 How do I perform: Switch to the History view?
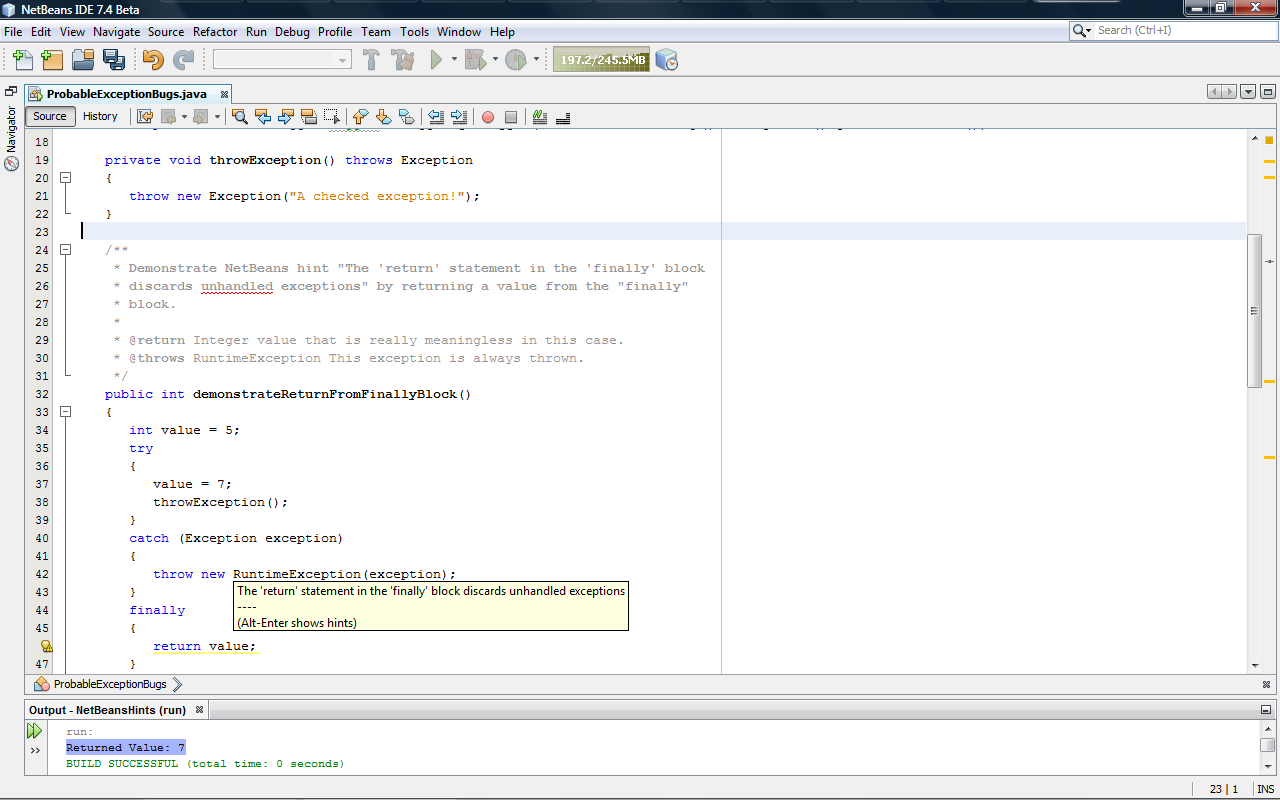pyautogui.click(x=100, y=116)
